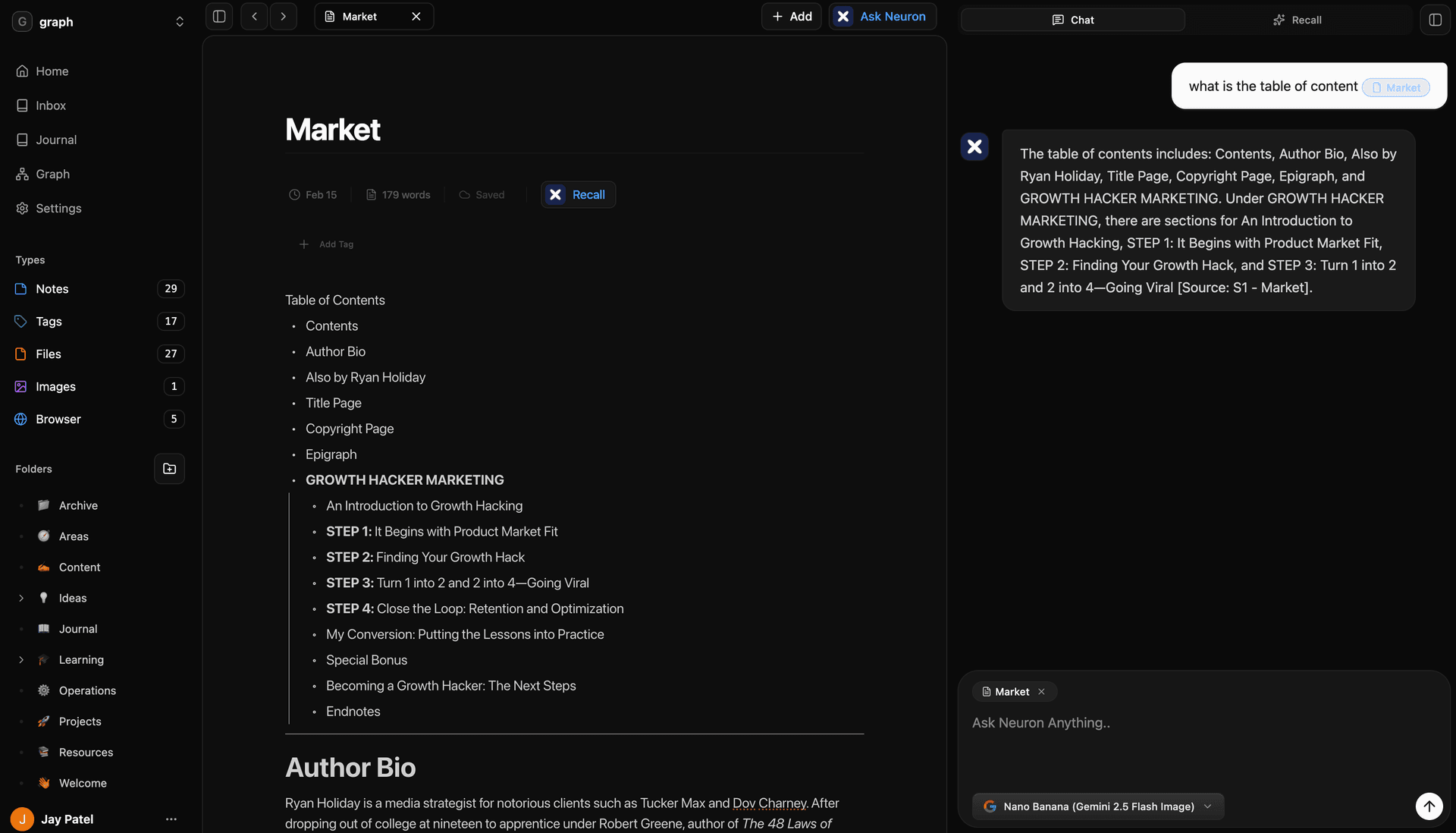Open the Graph view from sidebar

(52, 174)
